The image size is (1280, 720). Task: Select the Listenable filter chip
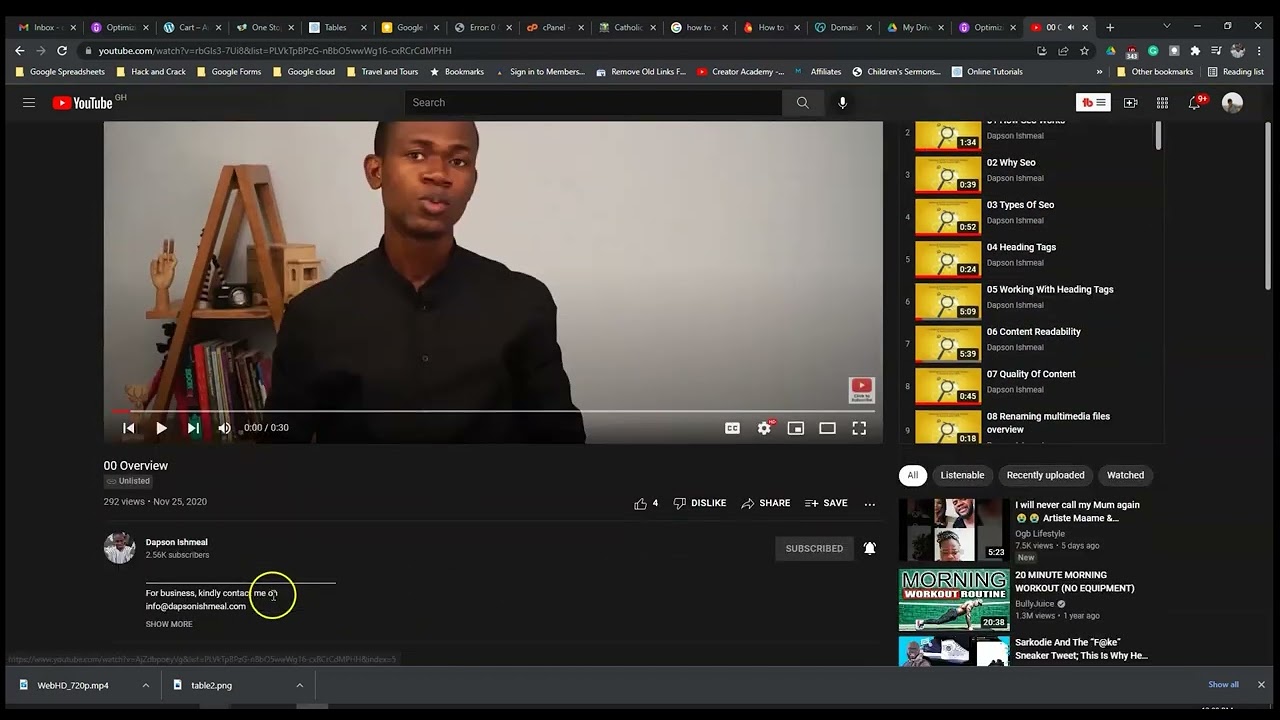coord(962,475)
